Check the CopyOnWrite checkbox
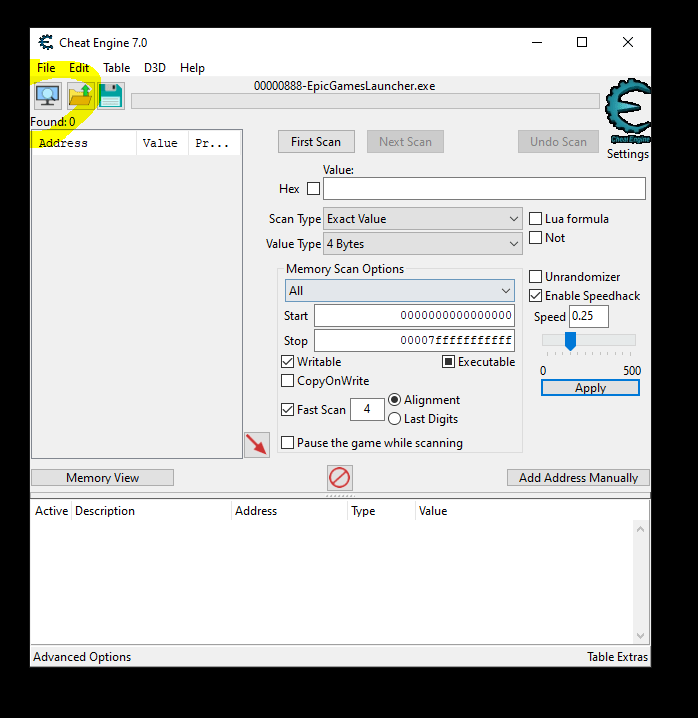698x718 pixels. coord(288,381)
